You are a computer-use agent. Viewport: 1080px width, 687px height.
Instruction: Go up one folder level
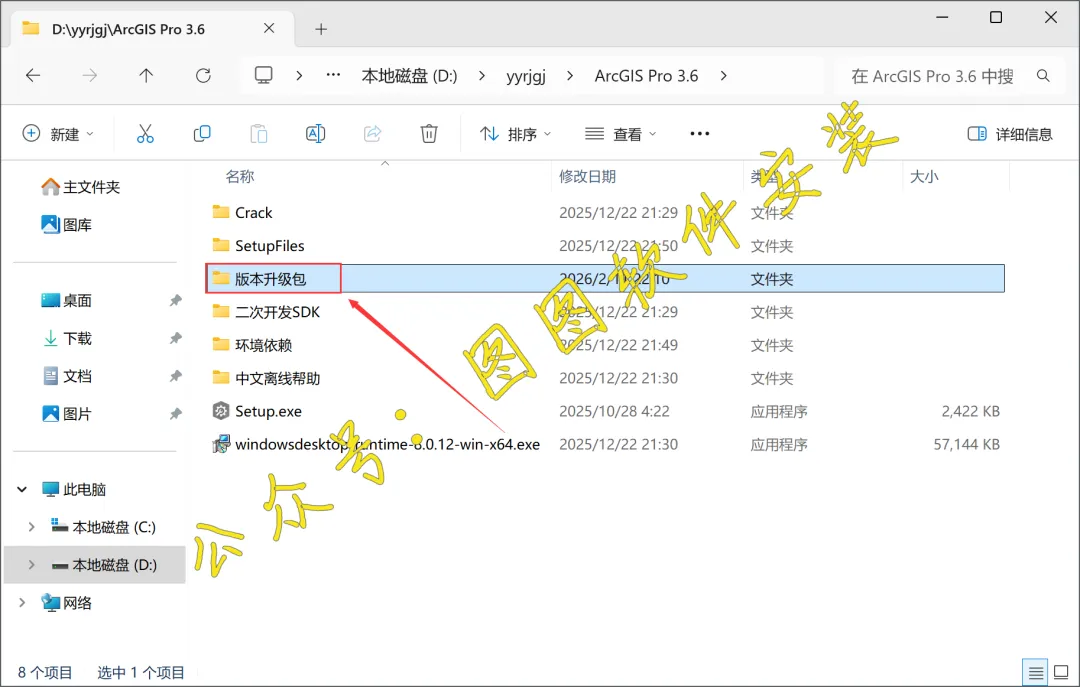pyautogui.click(x=146, y=76)
